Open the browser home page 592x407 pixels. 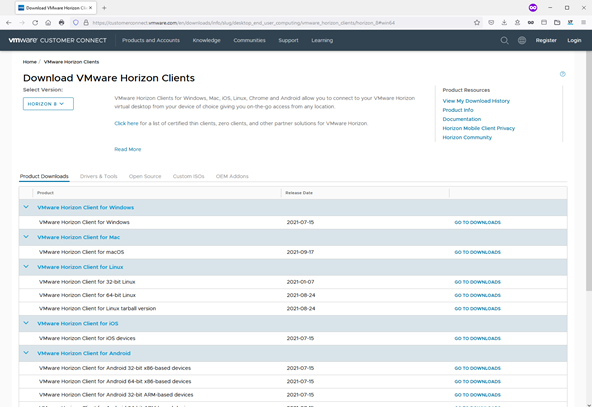point(48,23)
